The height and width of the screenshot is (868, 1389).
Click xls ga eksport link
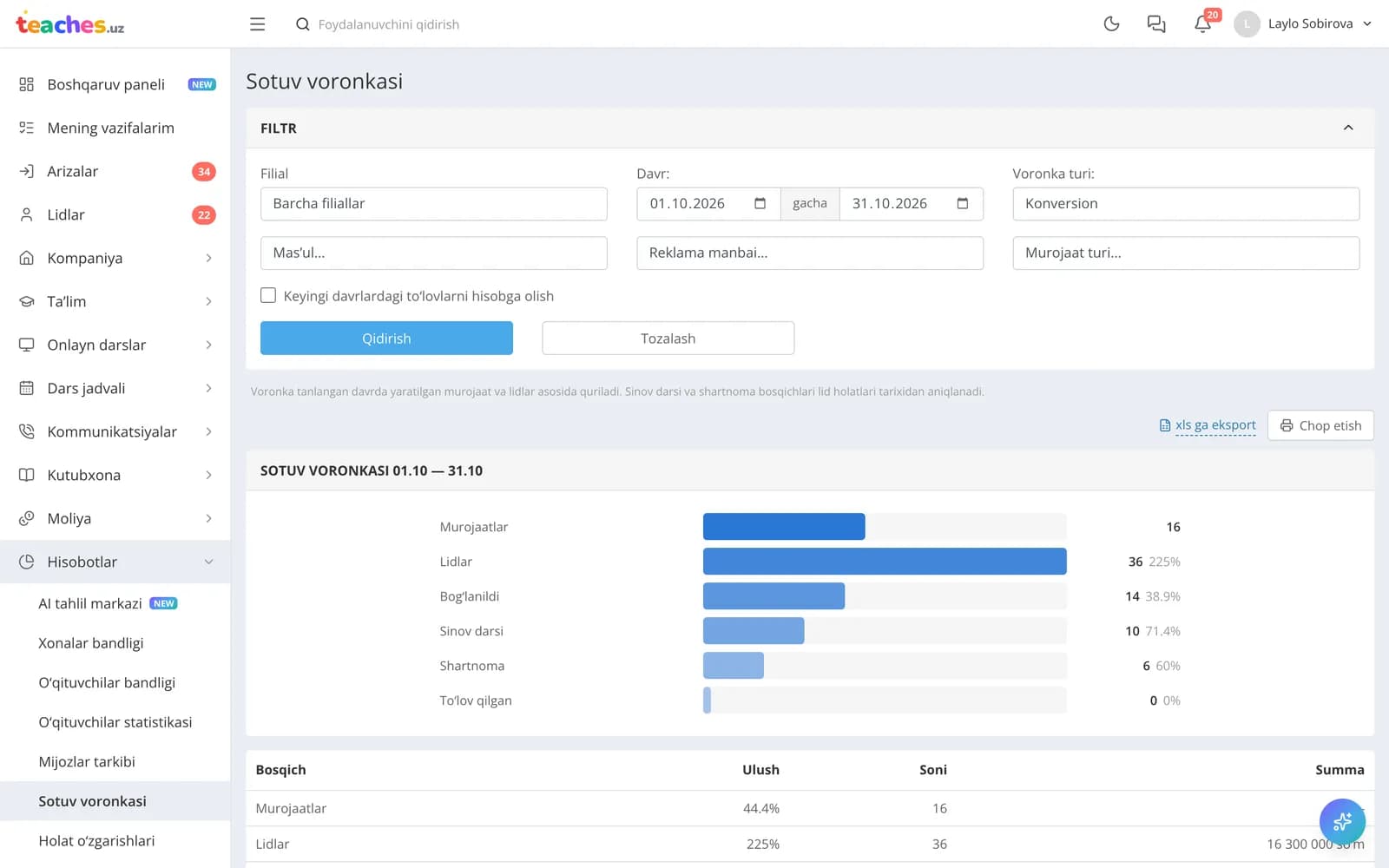coord(1208,425)
